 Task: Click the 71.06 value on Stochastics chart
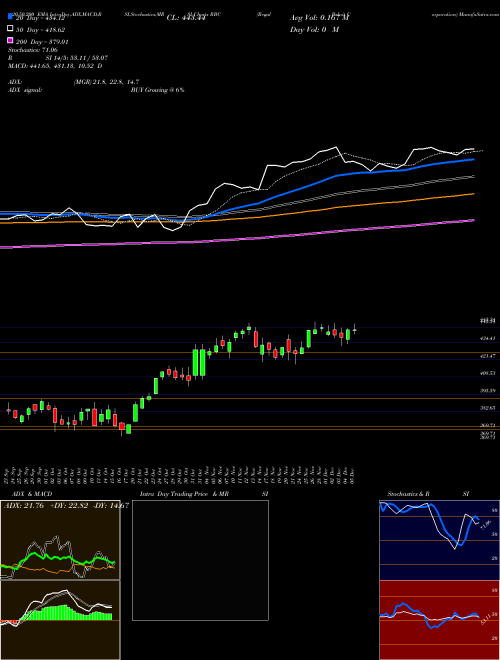coord(484,526)
